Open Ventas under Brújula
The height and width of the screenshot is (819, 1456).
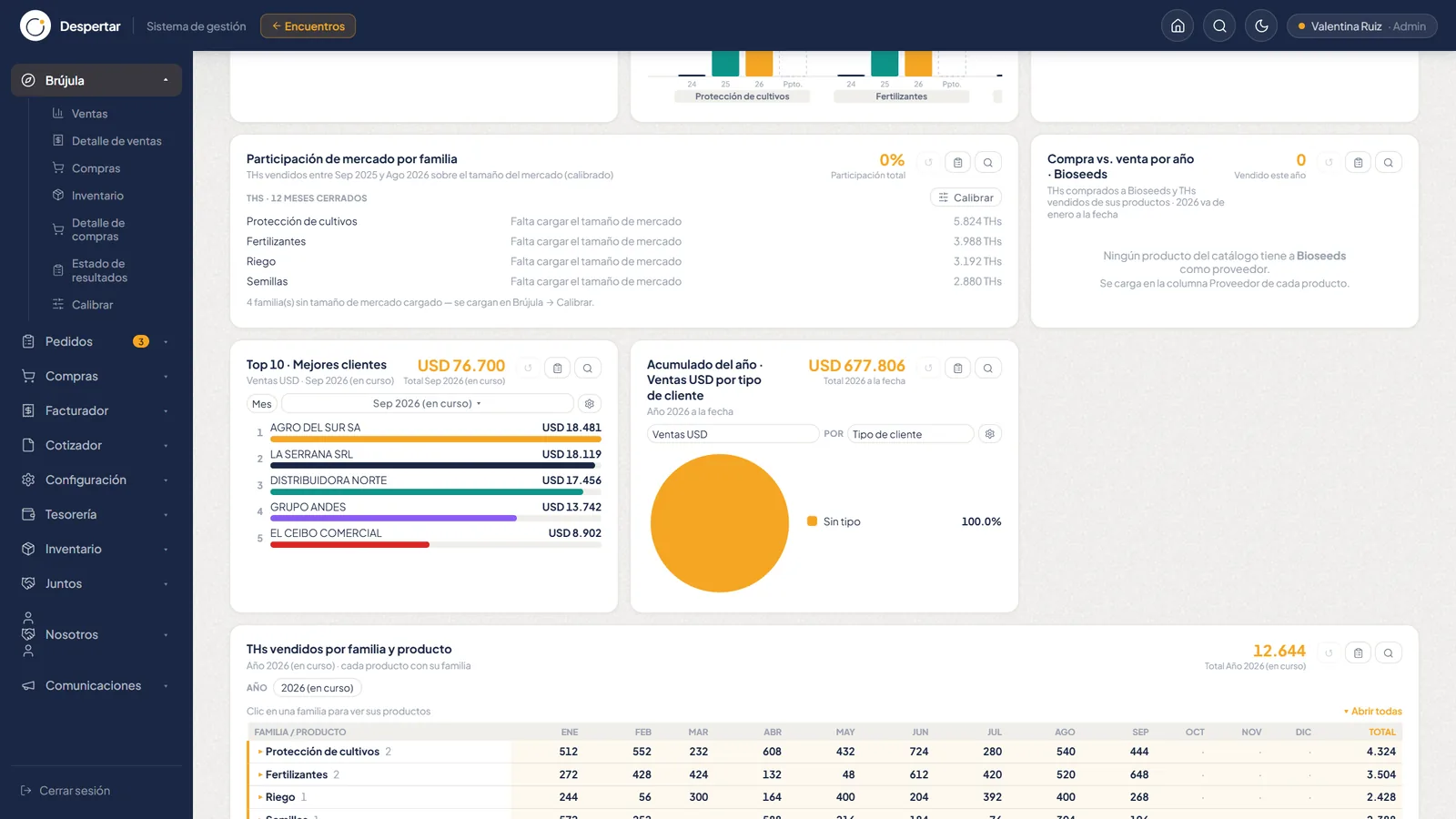click(89, 114)
